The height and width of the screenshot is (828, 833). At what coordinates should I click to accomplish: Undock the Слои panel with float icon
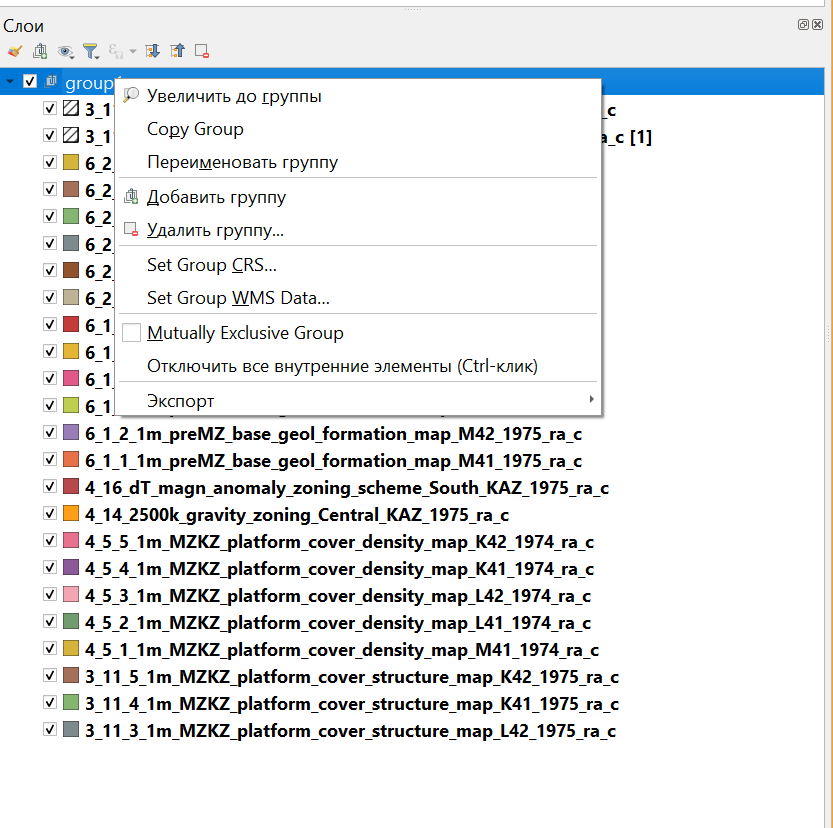803,25
